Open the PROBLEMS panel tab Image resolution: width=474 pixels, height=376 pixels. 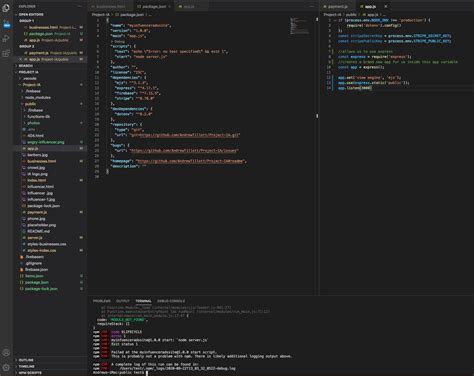102,301
